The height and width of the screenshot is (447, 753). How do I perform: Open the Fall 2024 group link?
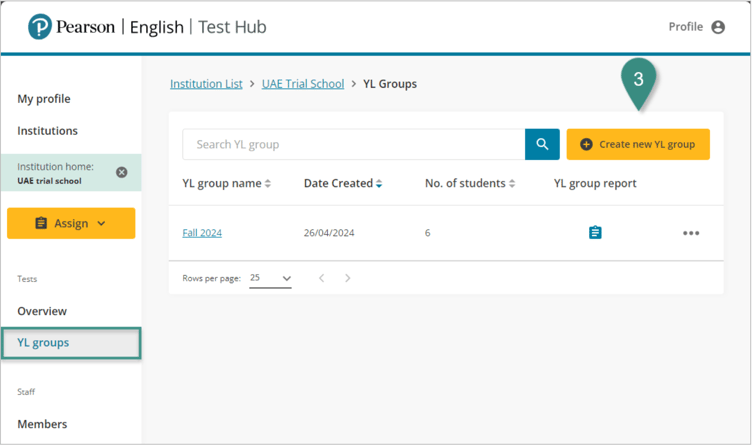[x=202, y=233]
